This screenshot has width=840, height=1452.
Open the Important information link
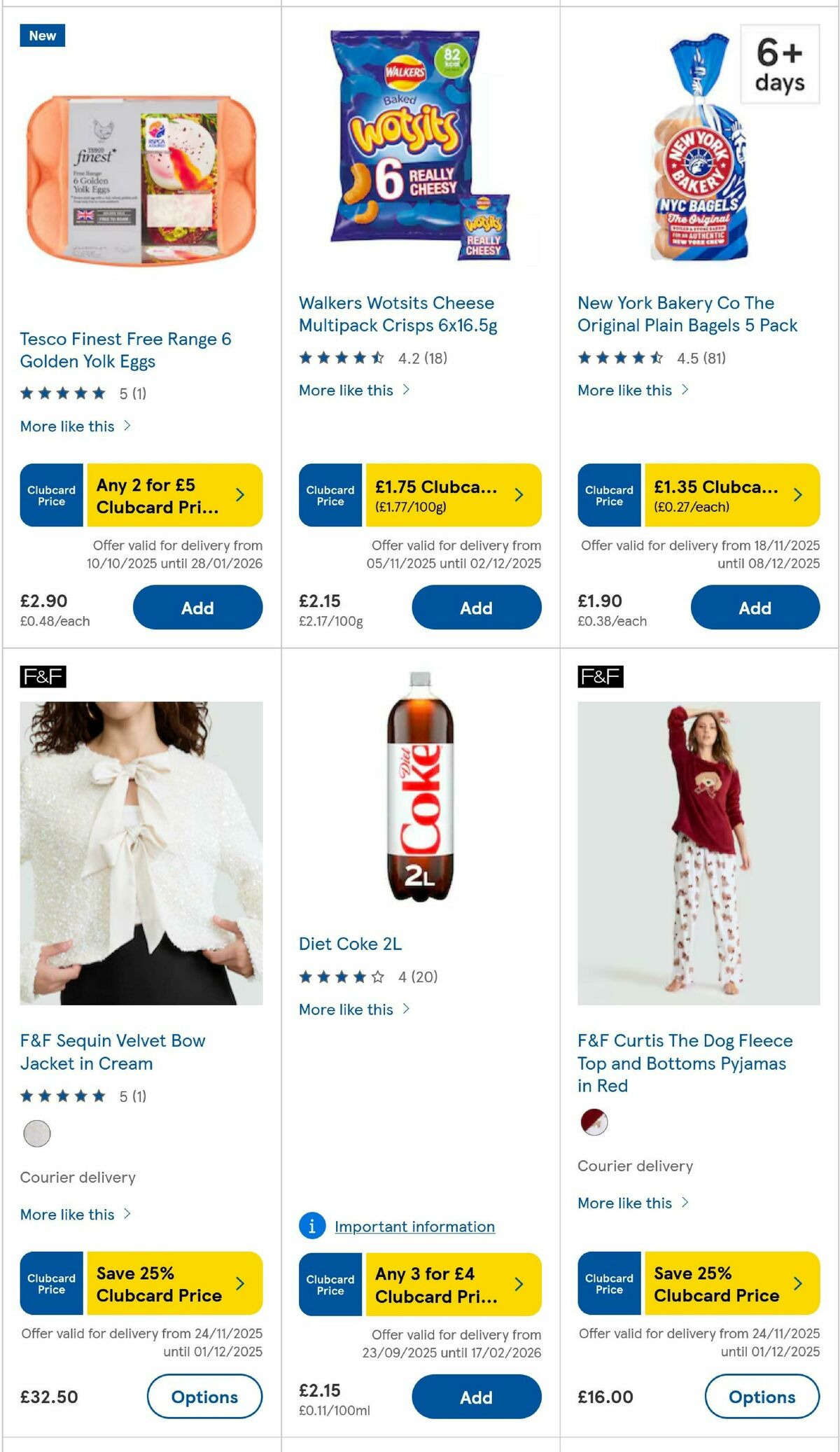414,1227
